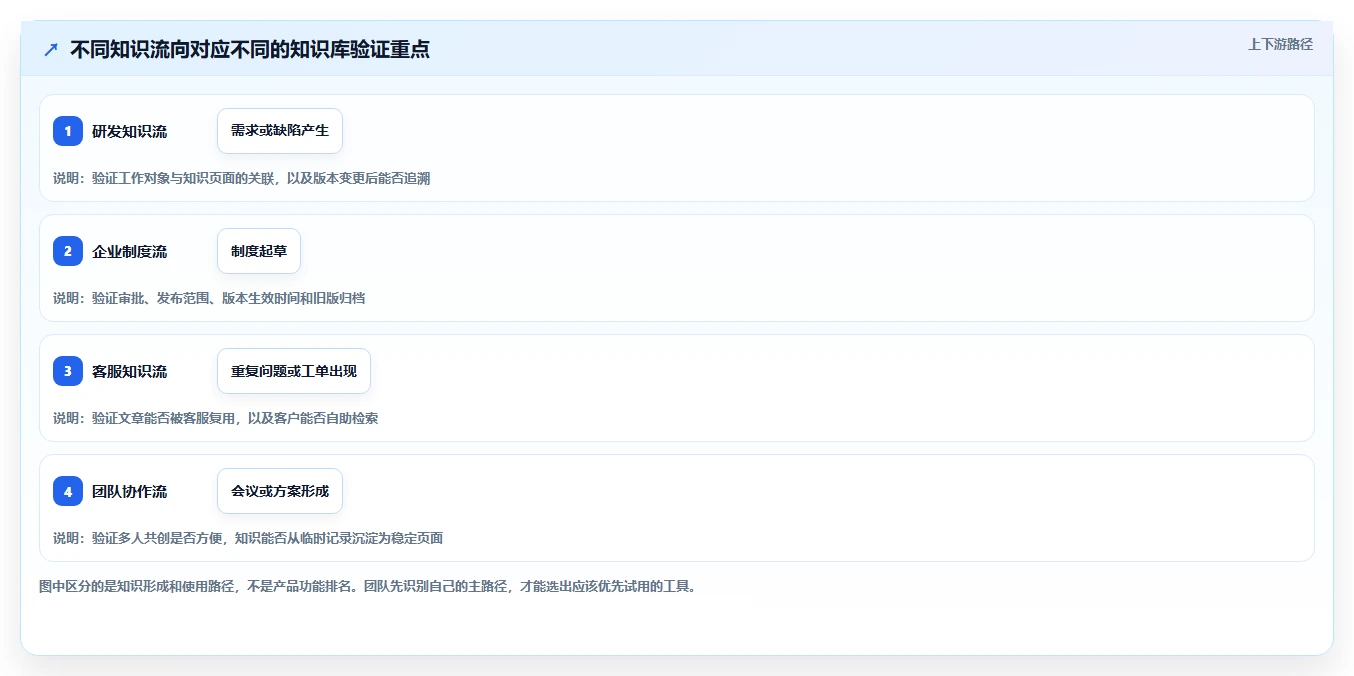The height and width of the screenshot is (676, 1354).
Task: Click the number 4 badge for 团队协作流
Action: (x=68, y=491)
